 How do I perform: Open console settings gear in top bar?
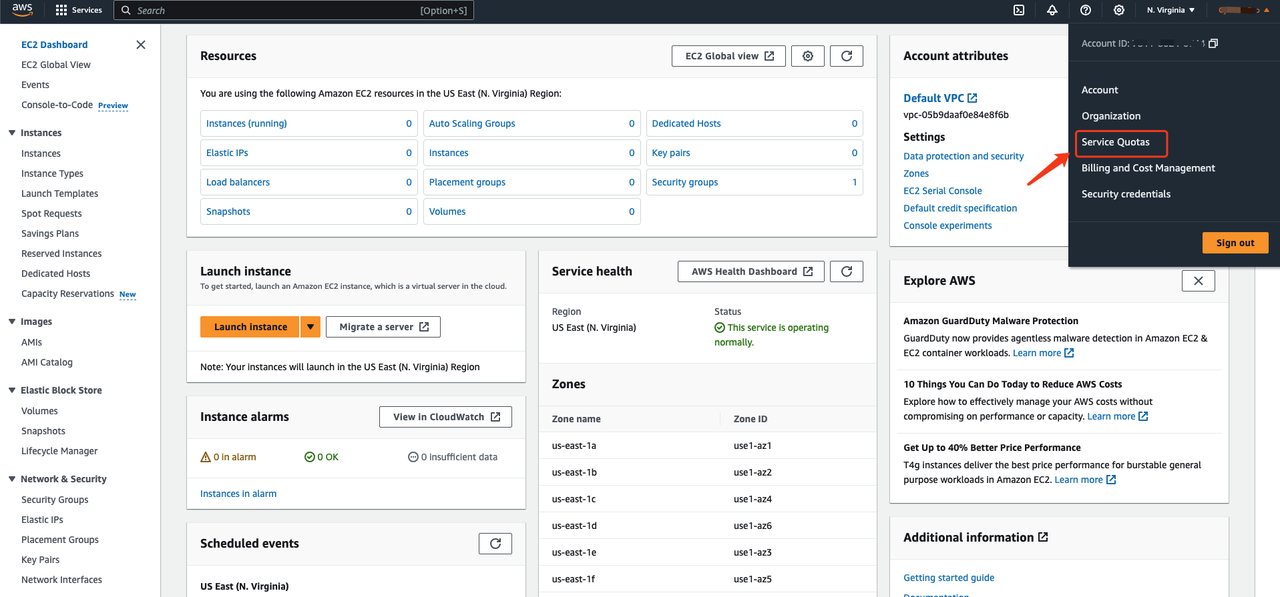(1119, 10)
